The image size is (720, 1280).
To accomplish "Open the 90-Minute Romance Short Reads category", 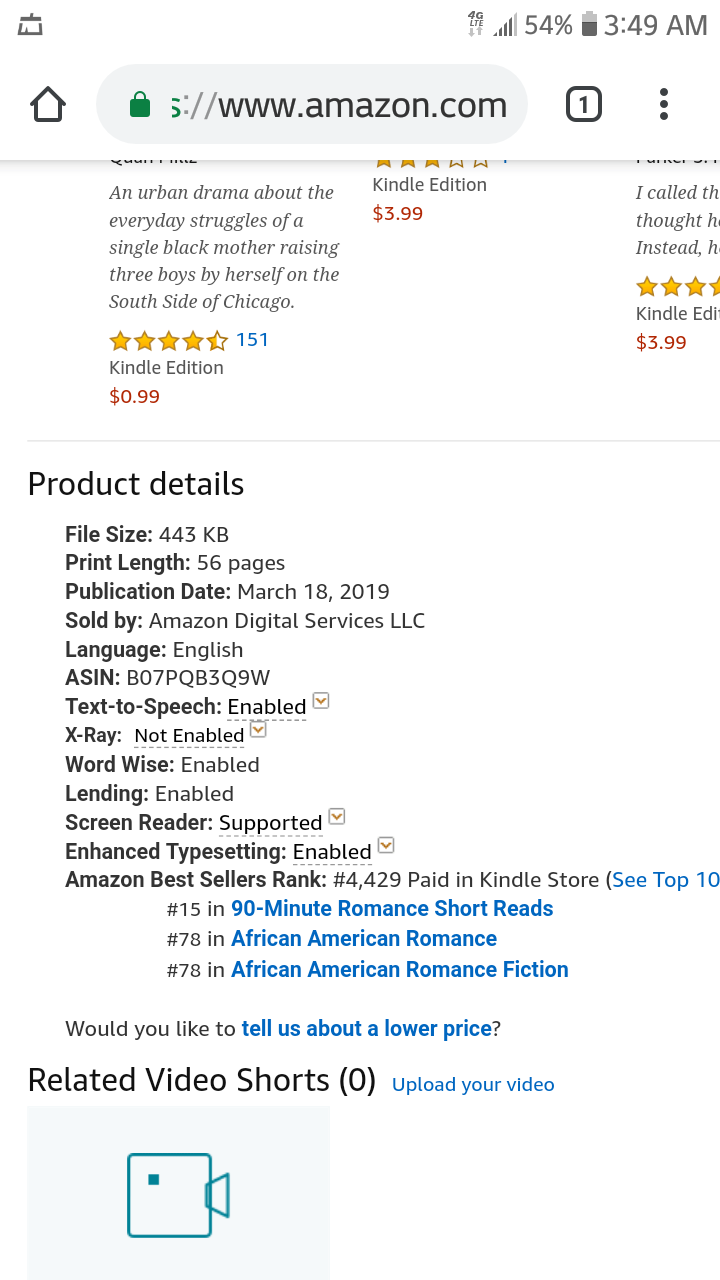I will tap(392, 909).
